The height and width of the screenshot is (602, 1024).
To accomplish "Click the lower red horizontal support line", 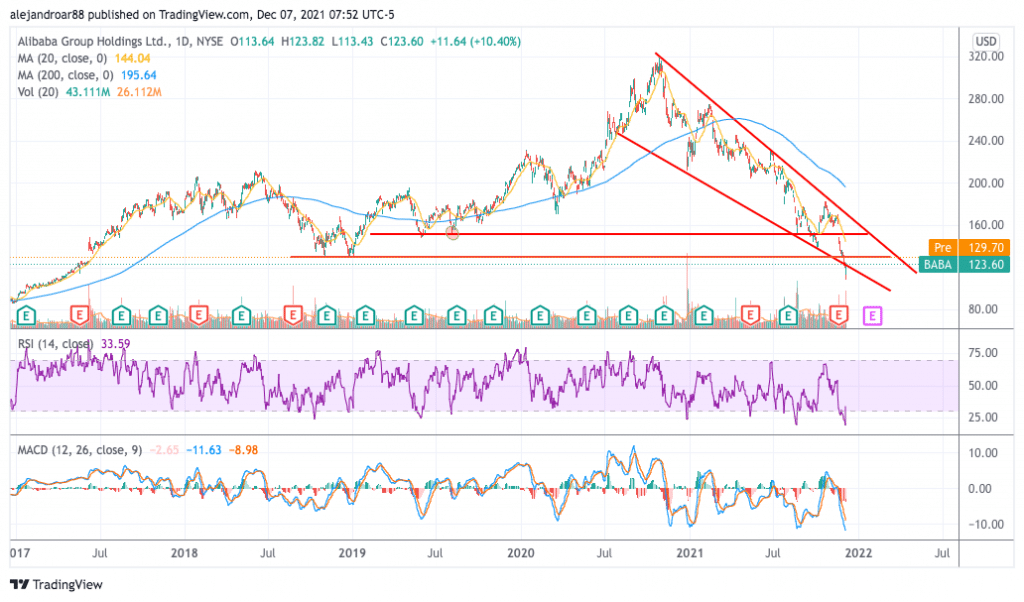I will (590, 257).
